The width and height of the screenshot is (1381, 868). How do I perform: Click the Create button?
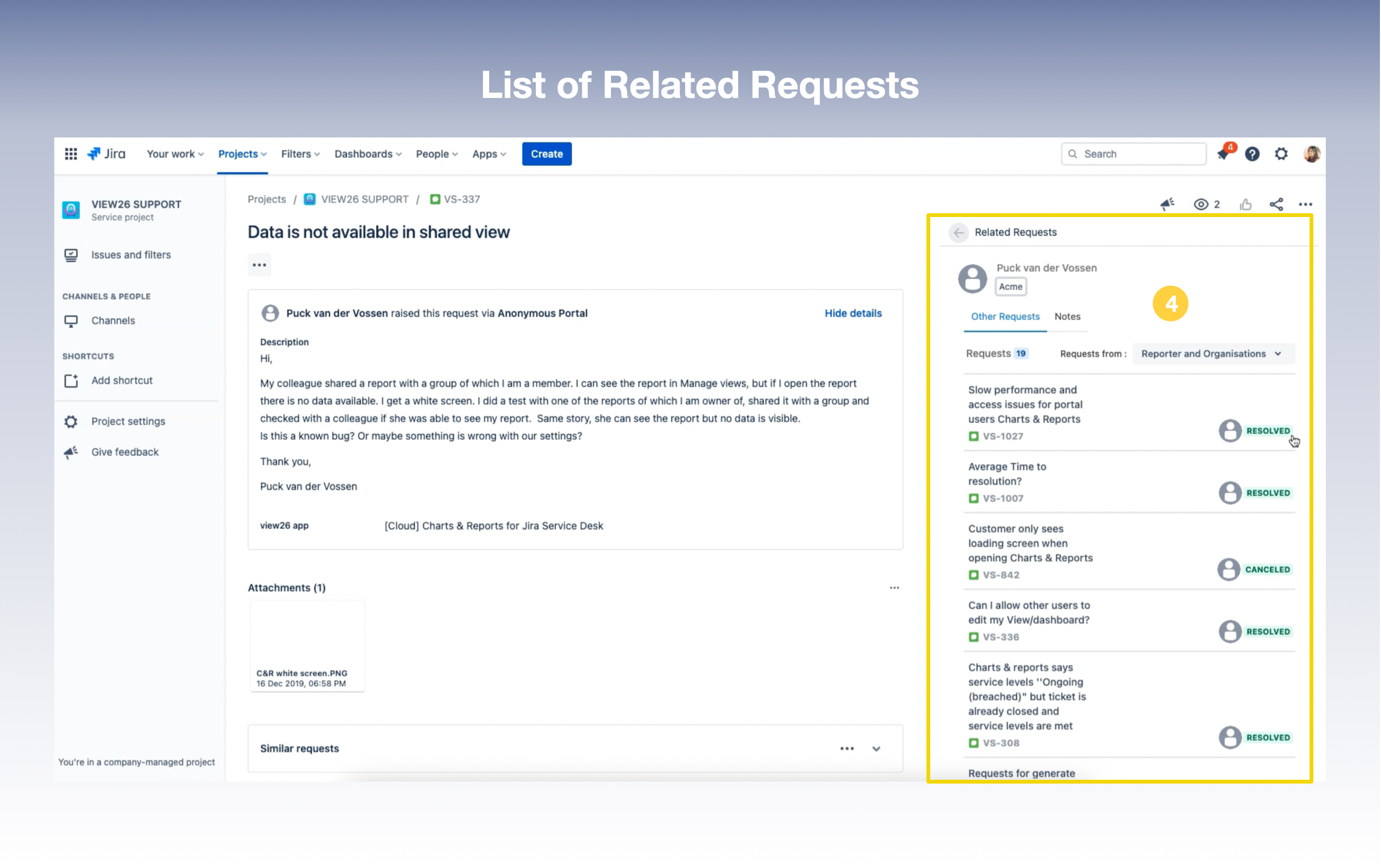point(547,154)
